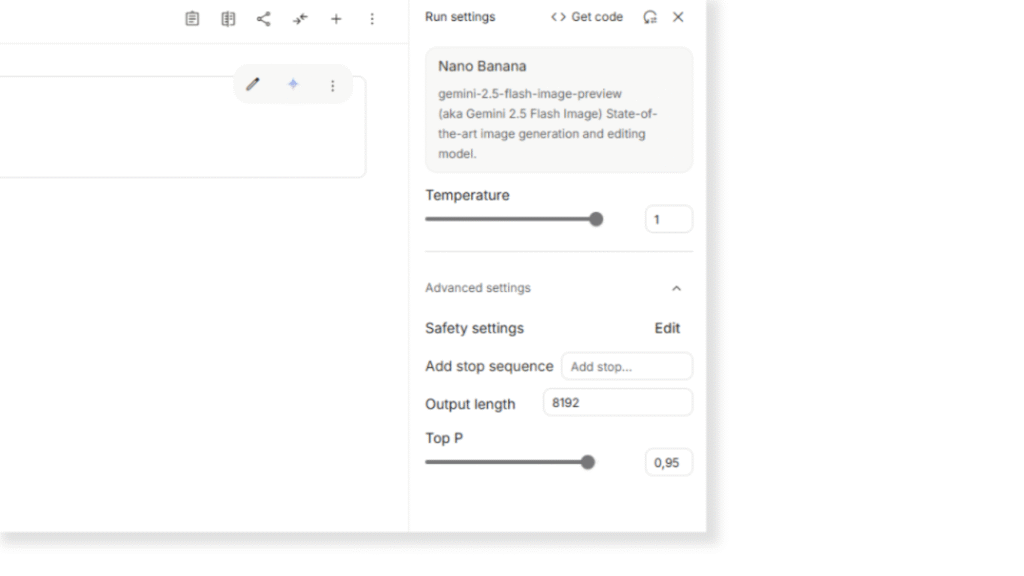
Task: Click the Add stop sequence field
Action: (626, 366)
